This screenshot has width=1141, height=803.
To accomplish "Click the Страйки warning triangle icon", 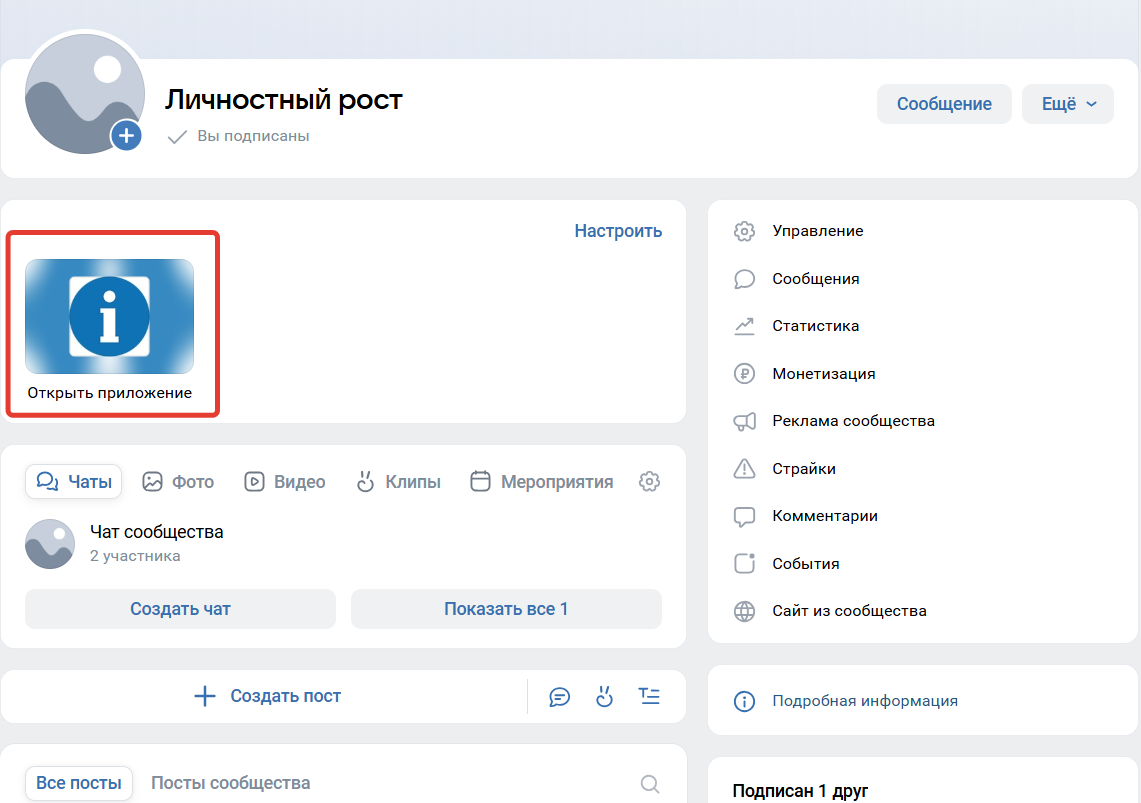I will point(744,468).
